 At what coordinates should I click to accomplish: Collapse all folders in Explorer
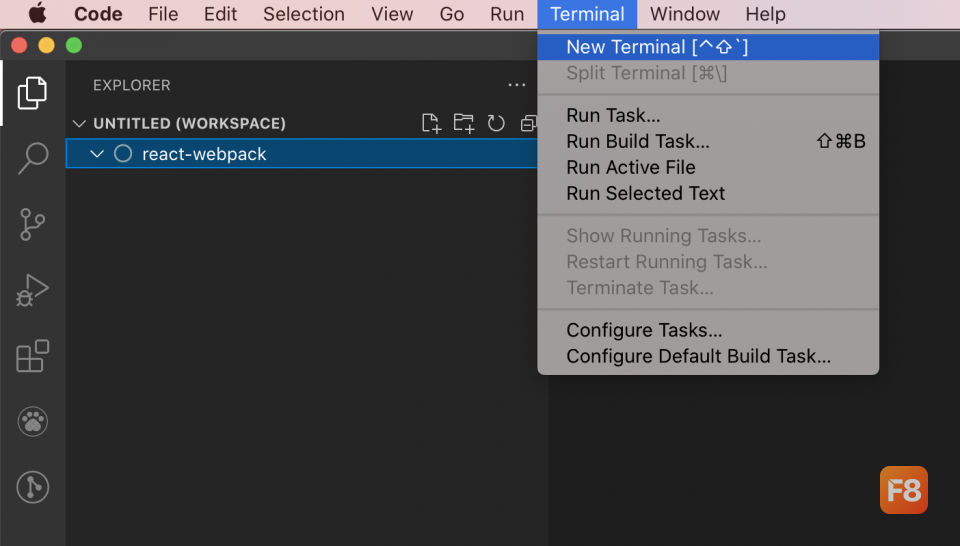528,123
